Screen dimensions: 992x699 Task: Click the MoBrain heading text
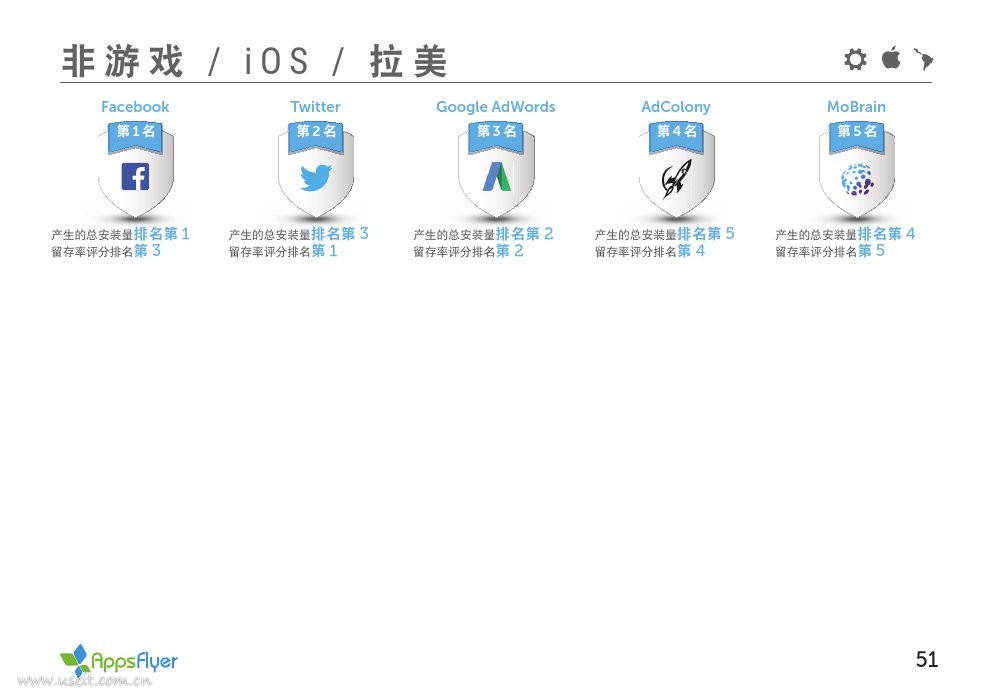pyautogui.click(x=857, y=106)
